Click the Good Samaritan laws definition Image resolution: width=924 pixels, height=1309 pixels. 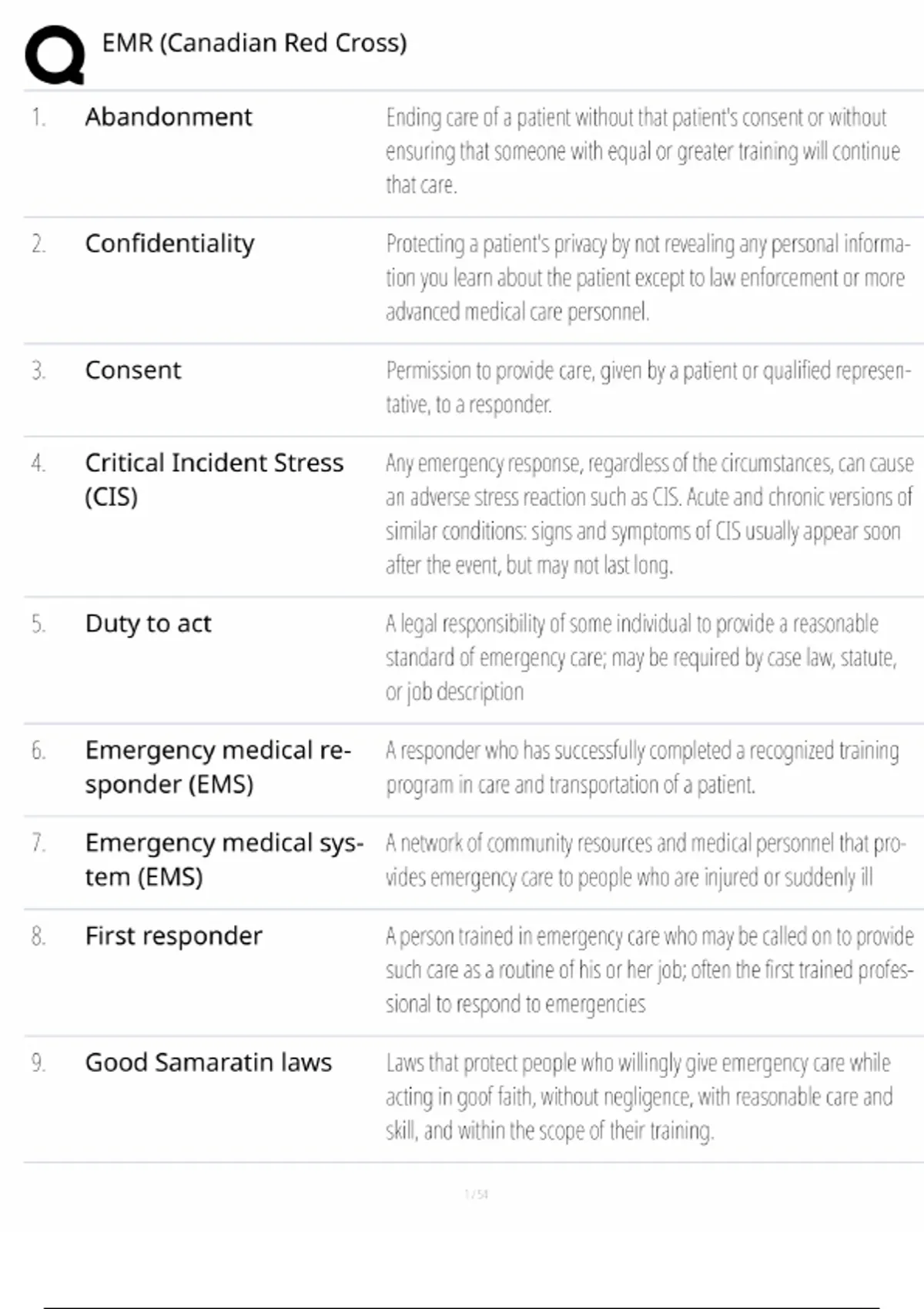639,1096
